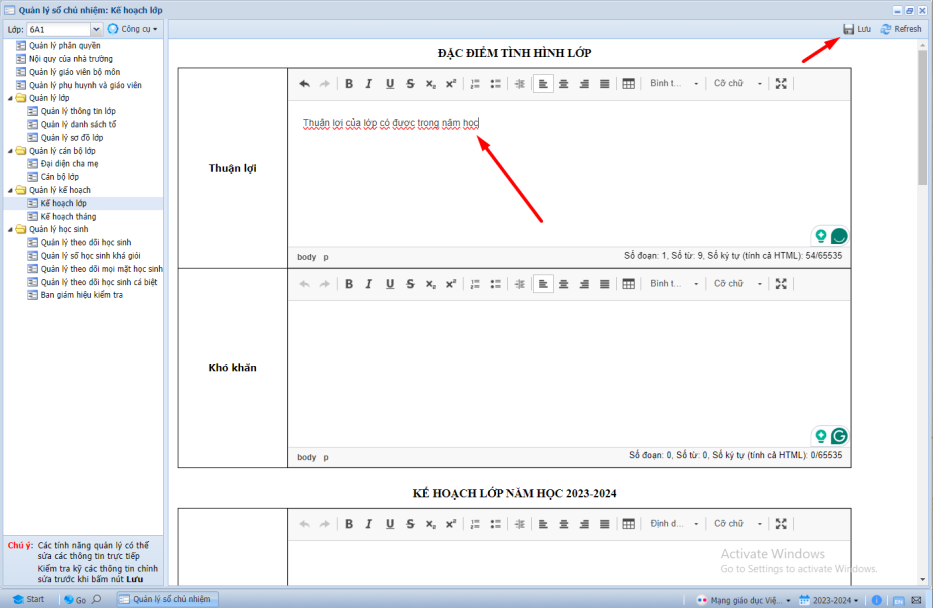Apply Superscript in the Thuận lợi editor
The width and height of the screenshot is (934, 609).
point(451,84)
